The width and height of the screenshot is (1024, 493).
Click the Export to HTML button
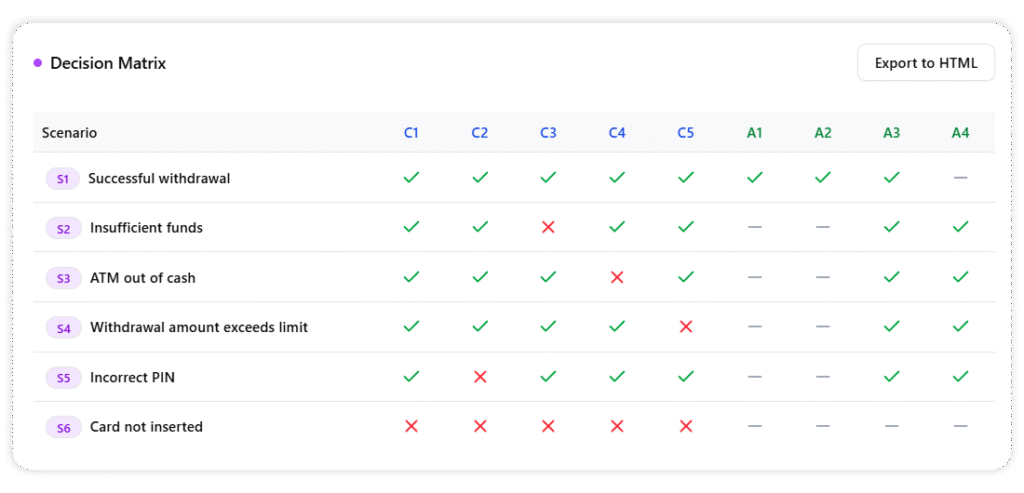925,63
